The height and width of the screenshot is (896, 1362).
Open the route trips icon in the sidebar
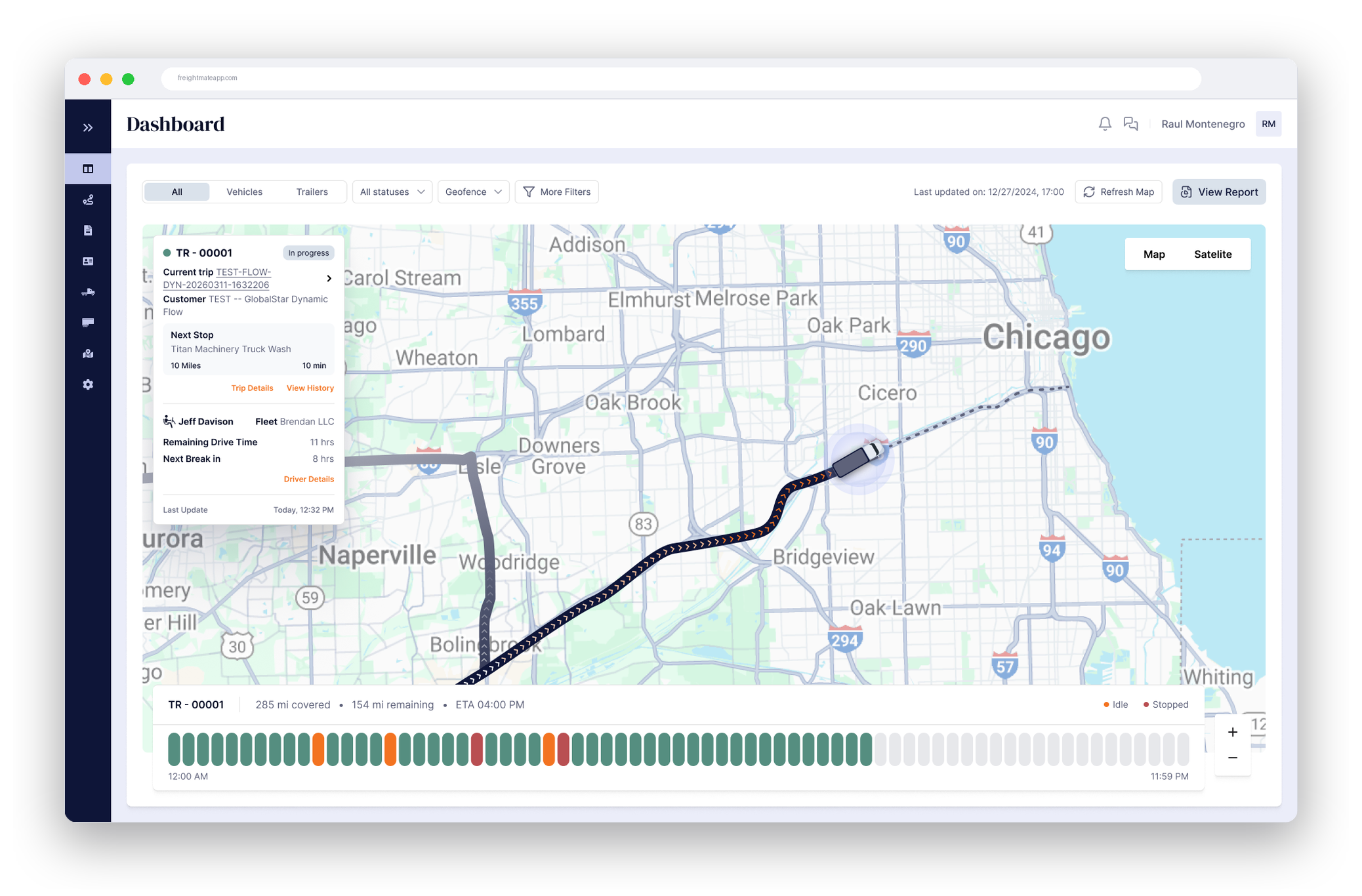[88, 199]
